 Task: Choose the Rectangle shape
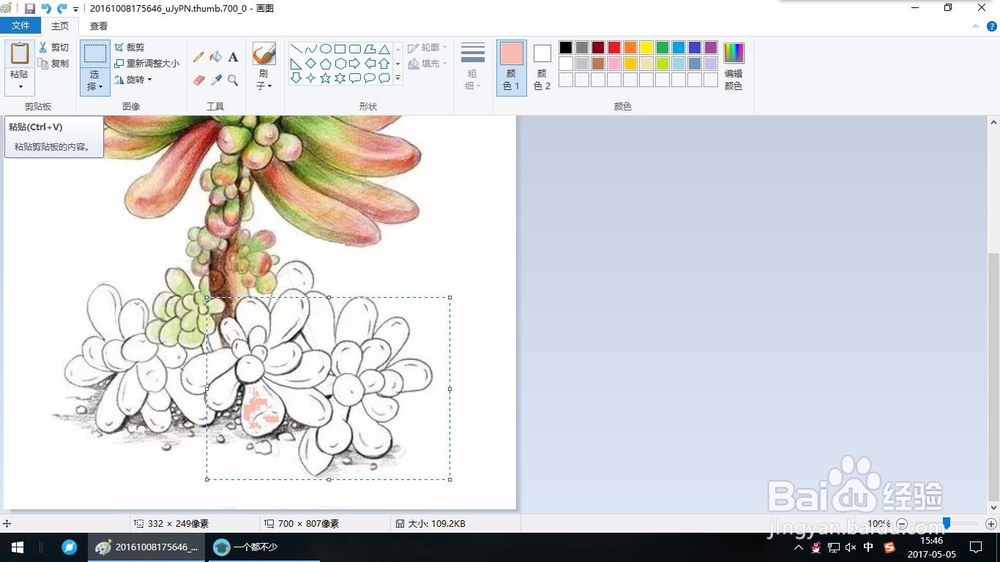pyautogui.click(x=340, y=49)
